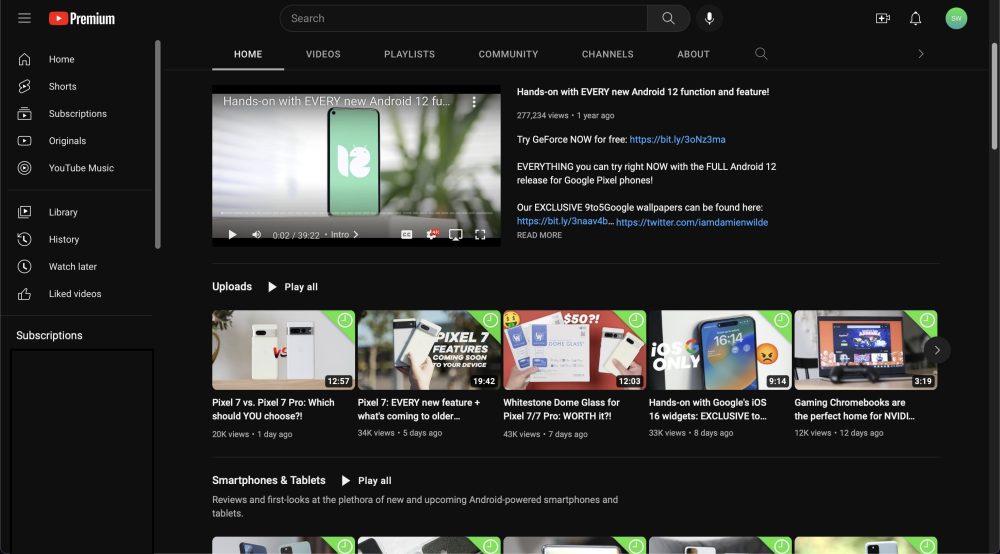
Task: Switch to the PLAYLISTS tab
Action: coord(409,54)
